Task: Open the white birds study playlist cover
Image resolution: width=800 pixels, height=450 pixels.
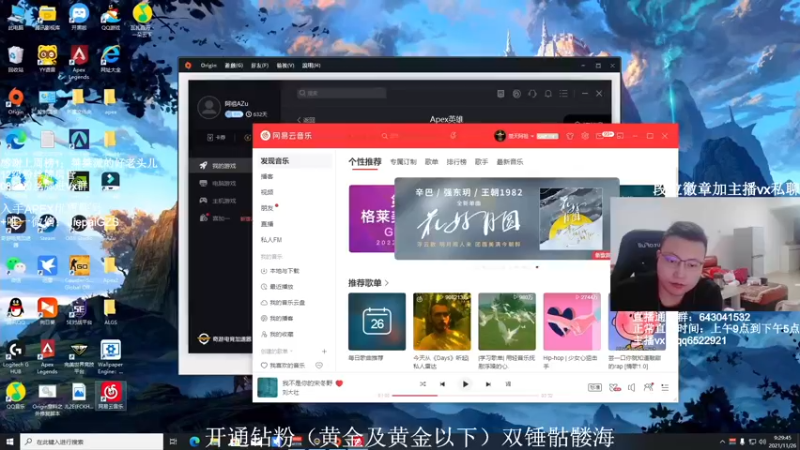Action: (507, 321)
